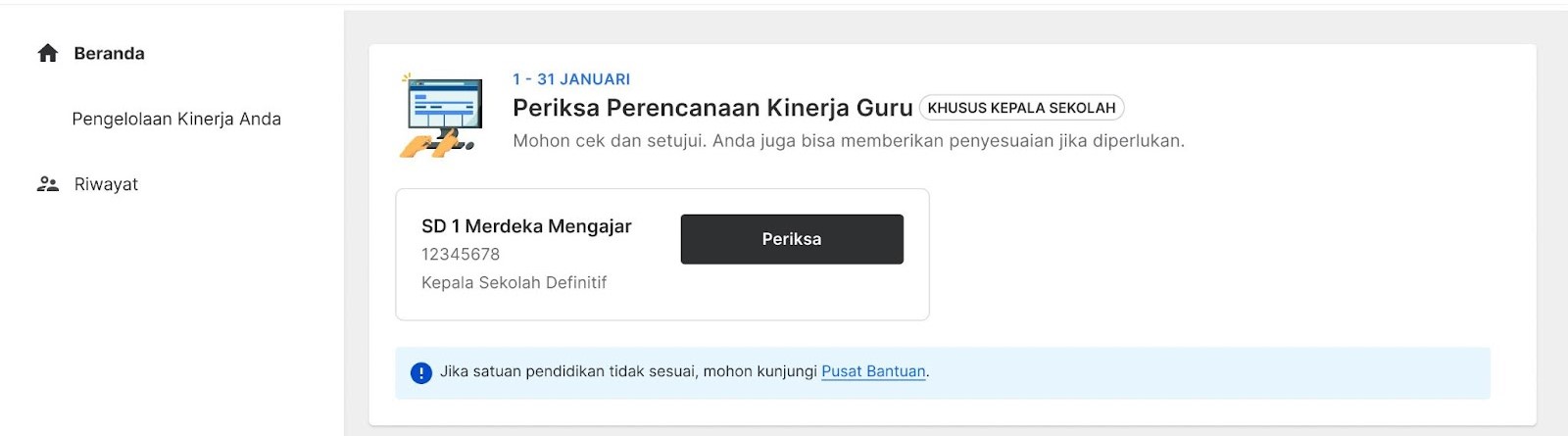Click the Beranda home icon
This screenshot has width=1568, height=436.
(x=48, y=53)
